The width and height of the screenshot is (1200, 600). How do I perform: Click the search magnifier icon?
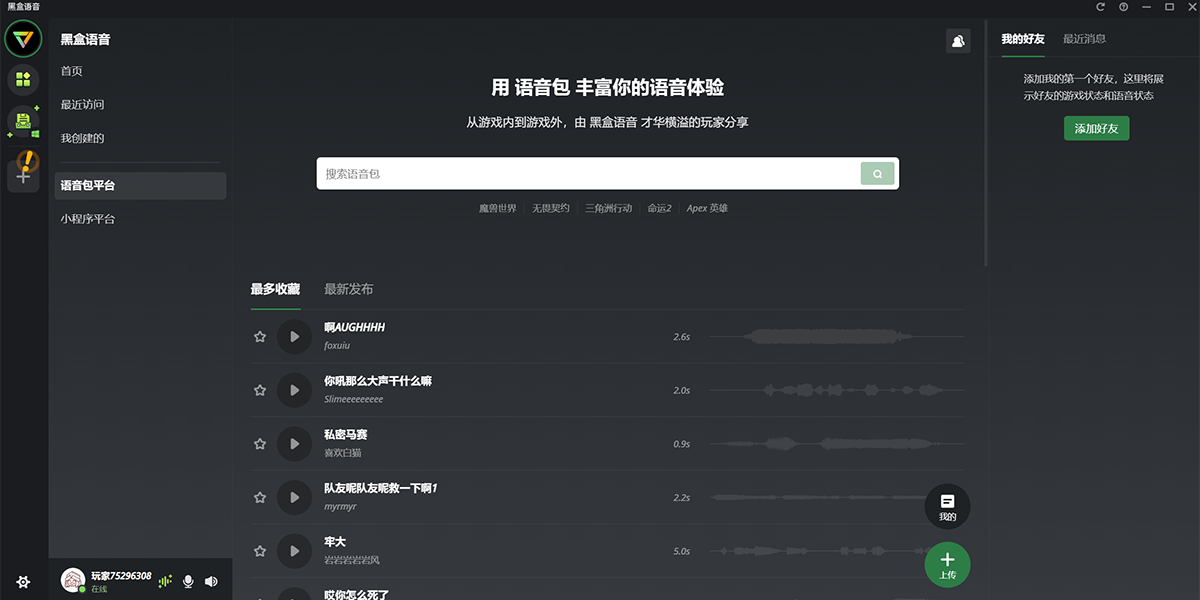[877, 173]
